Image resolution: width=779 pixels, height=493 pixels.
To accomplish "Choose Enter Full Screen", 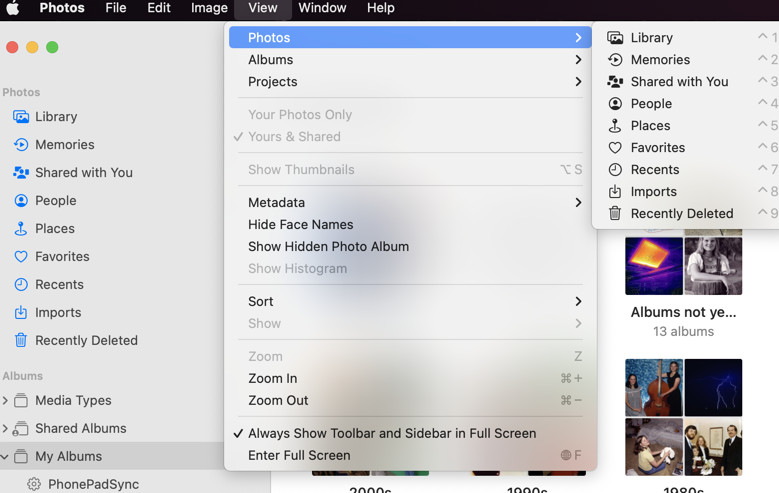I will tap(410, 455).
